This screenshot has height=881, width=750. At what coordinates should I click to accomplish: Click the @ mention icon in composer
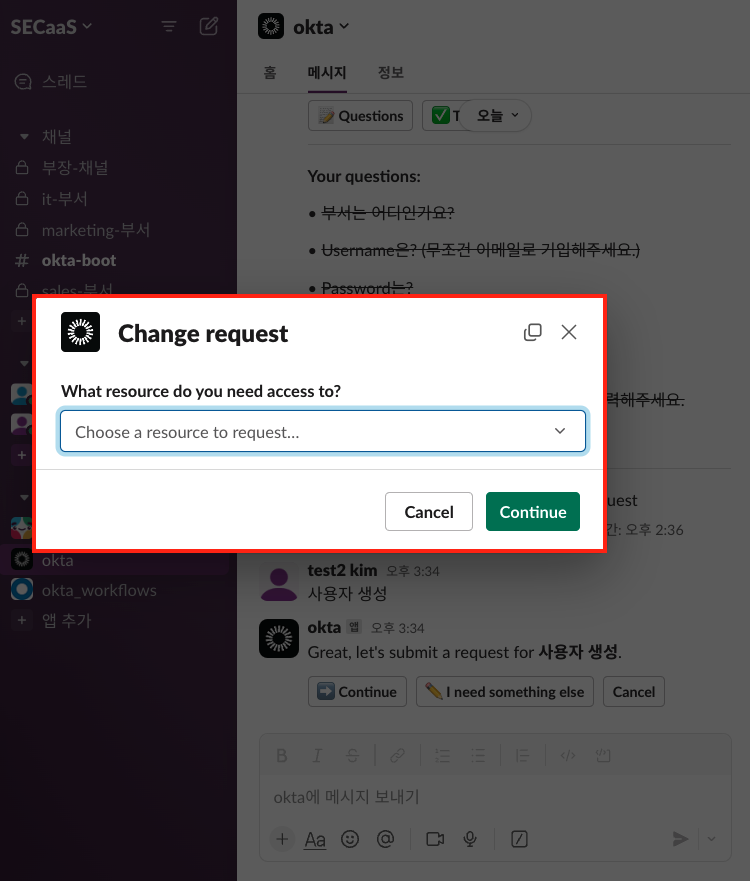tap(385, 839)
